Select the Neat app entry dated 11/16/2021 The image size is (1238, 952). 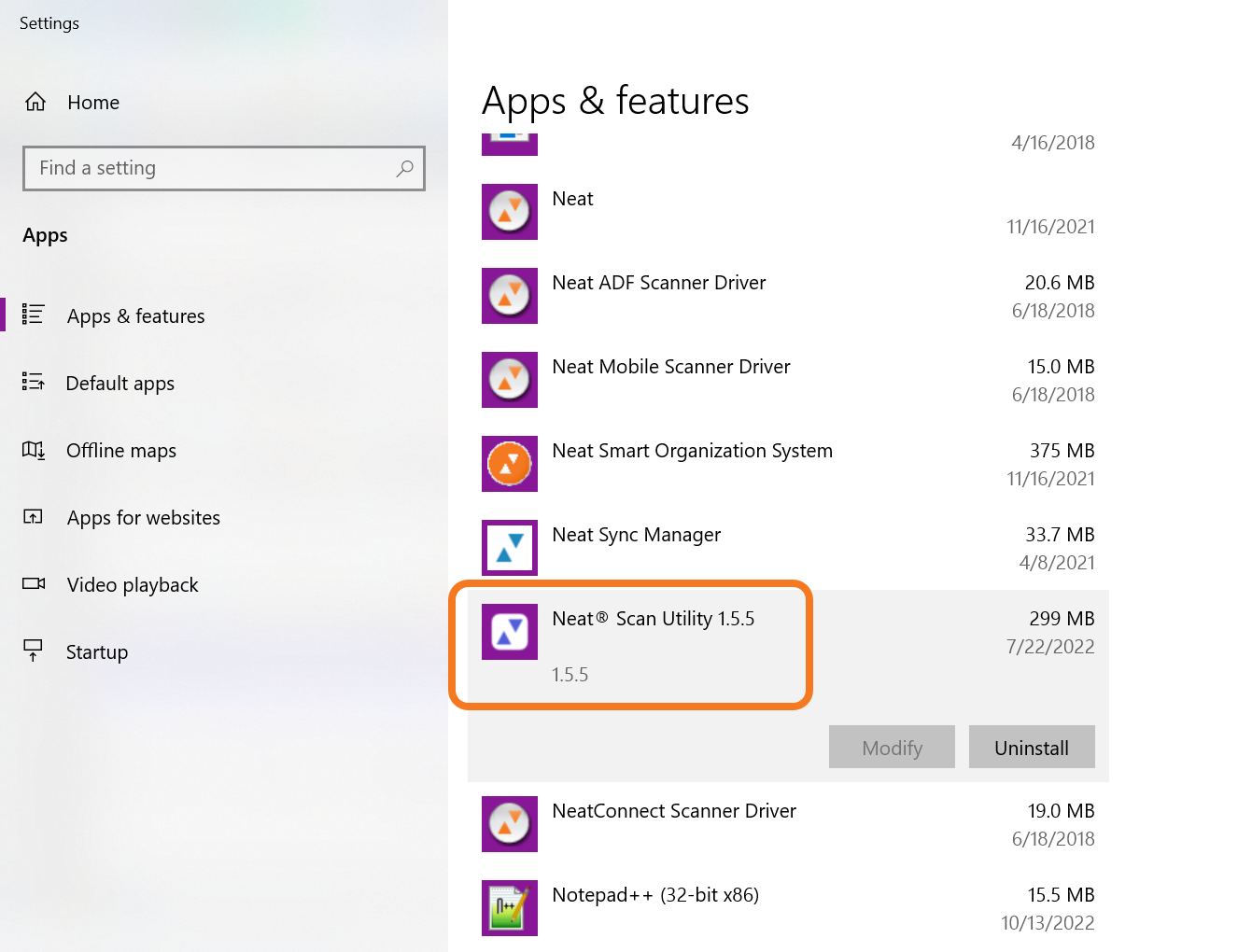click(572, 199)
